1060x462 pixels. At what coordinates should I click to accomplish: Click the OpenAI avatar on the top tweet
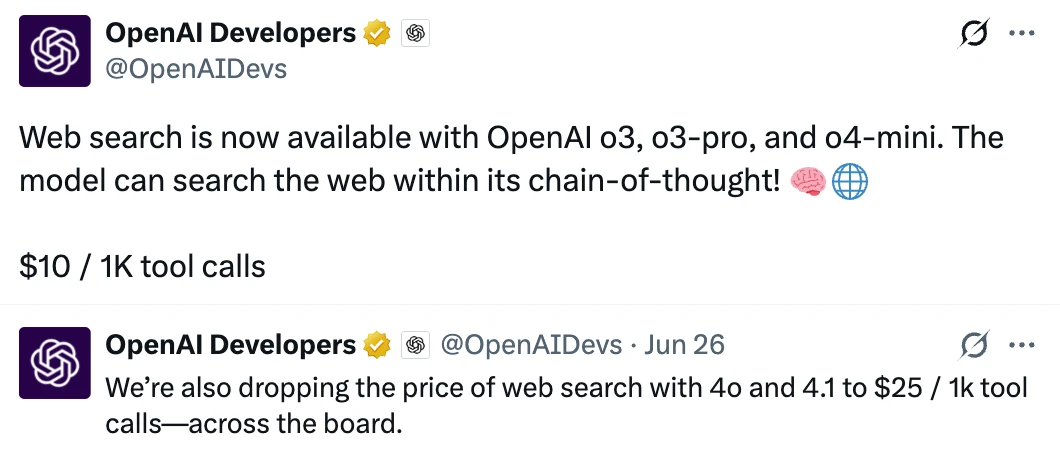[x=55, y=51]
